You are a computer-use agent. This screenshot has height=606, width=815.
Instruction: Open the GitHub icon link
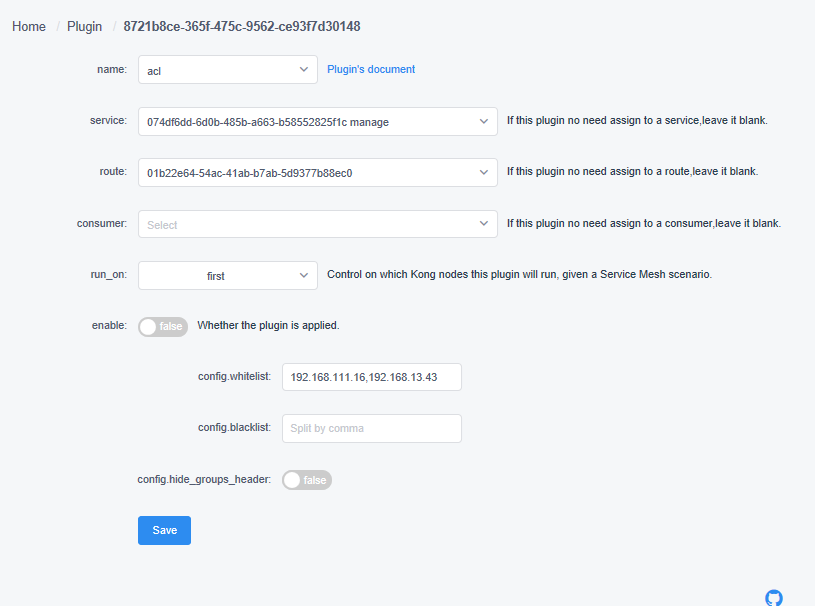pos(773,598)
